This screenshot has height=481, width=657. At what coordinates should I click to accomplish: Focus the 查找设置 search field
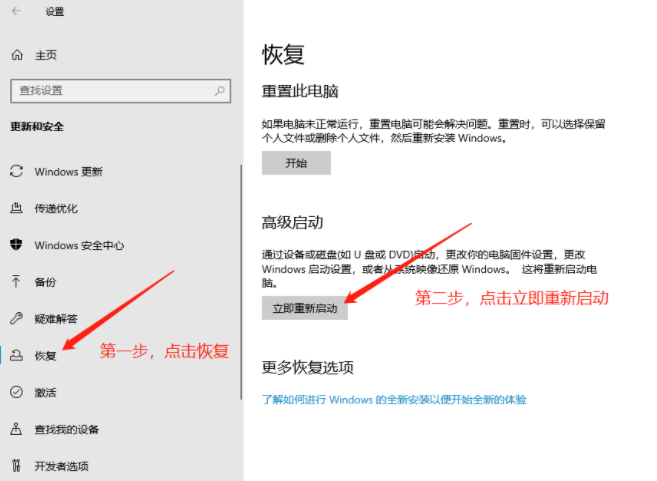[121, 91]
